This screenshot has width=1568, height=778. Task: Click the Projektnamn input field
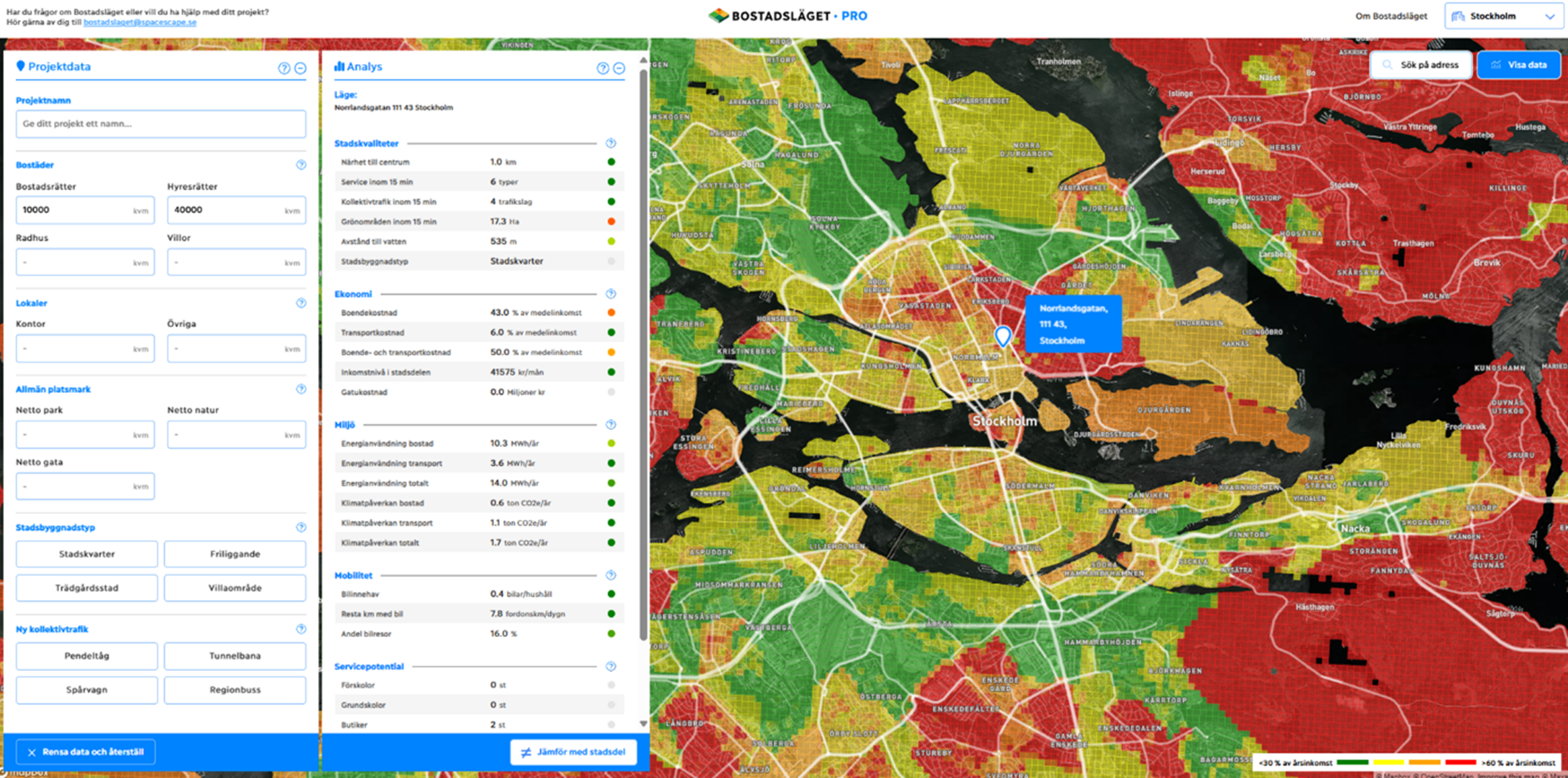point(160,124)
